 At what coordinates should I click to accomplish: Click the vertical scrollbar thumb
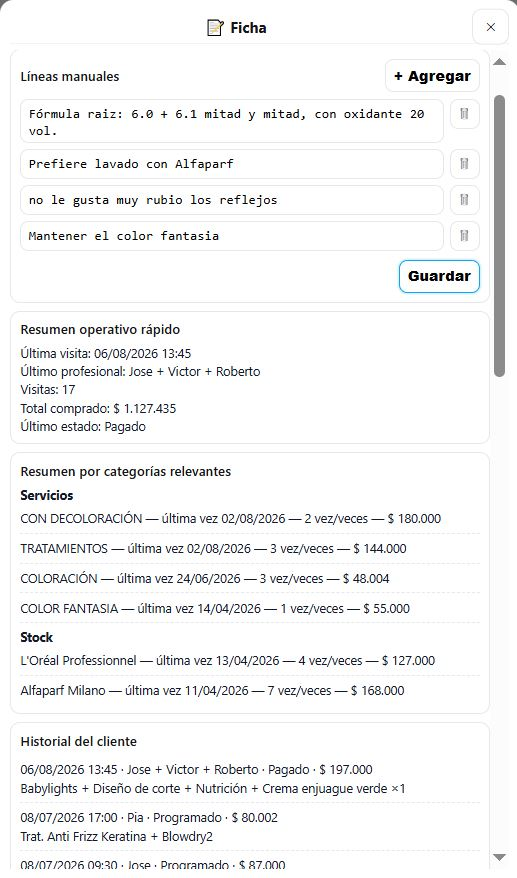[x=500, y=235]
